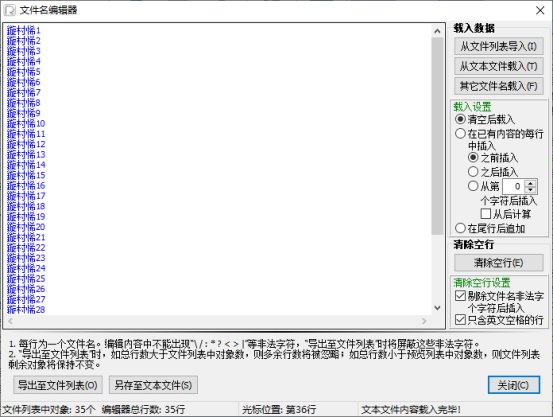
Task: Click the 载入数据 section heading
Action: coord(474,28)
